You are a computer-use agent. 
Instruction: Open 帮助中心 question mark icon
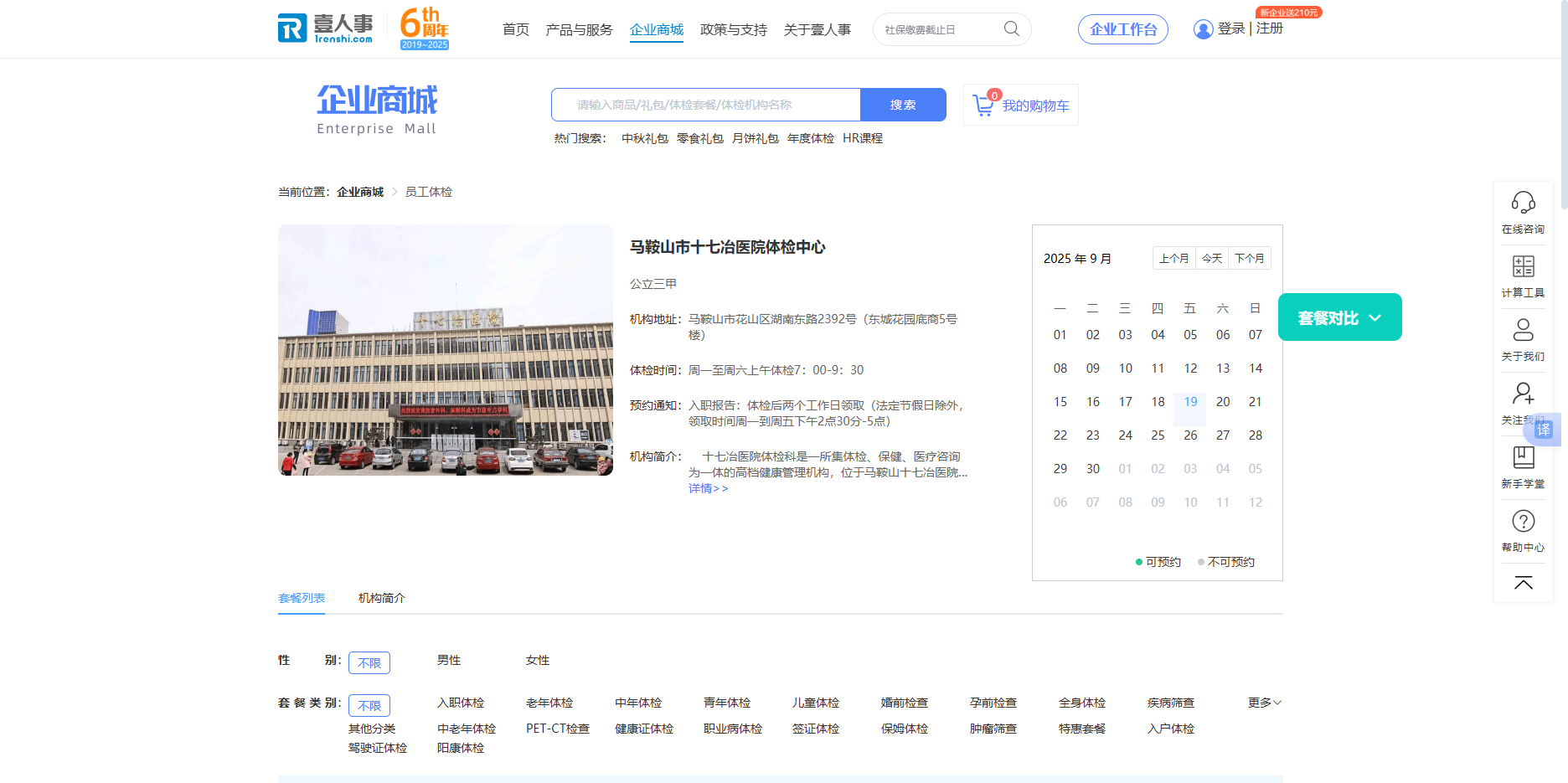coord(1523,521)
